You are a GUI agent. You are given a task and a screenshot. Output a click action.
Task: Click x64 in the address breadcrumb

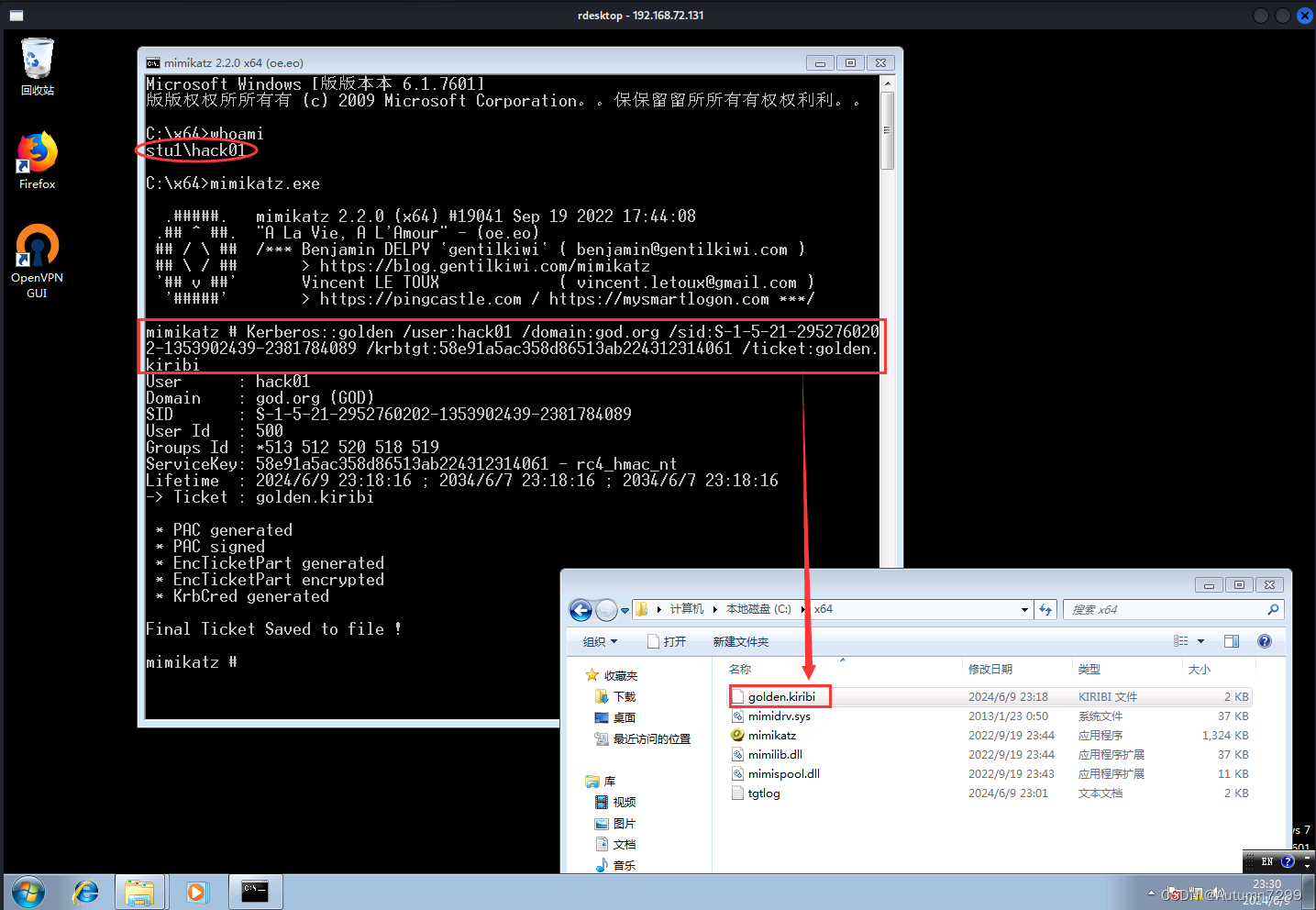[x=824, y=609]
